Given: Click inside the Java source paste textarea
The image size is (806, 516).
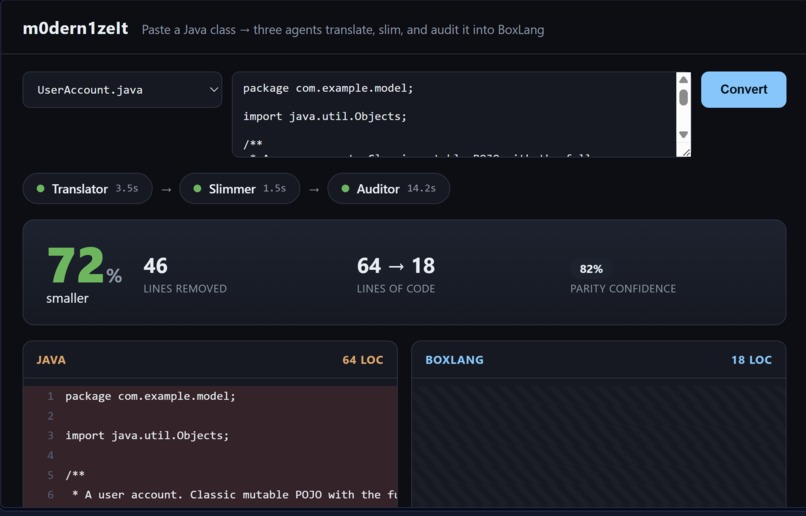Looking at the screenshot, I should (x=454, y=115).
